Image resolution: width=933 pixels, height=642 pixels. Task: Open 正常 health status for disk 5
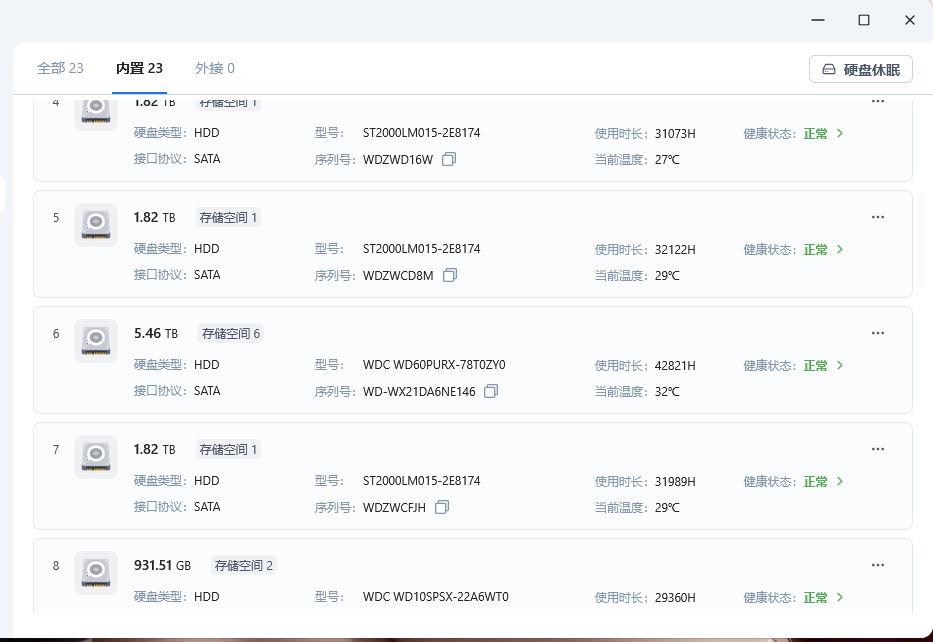tap(815, 249)
